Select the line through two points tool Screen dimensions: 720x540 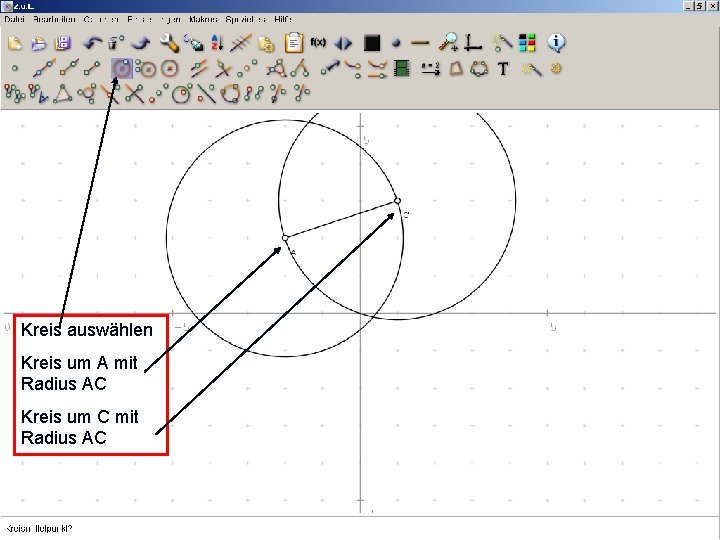tap(45, 68)
